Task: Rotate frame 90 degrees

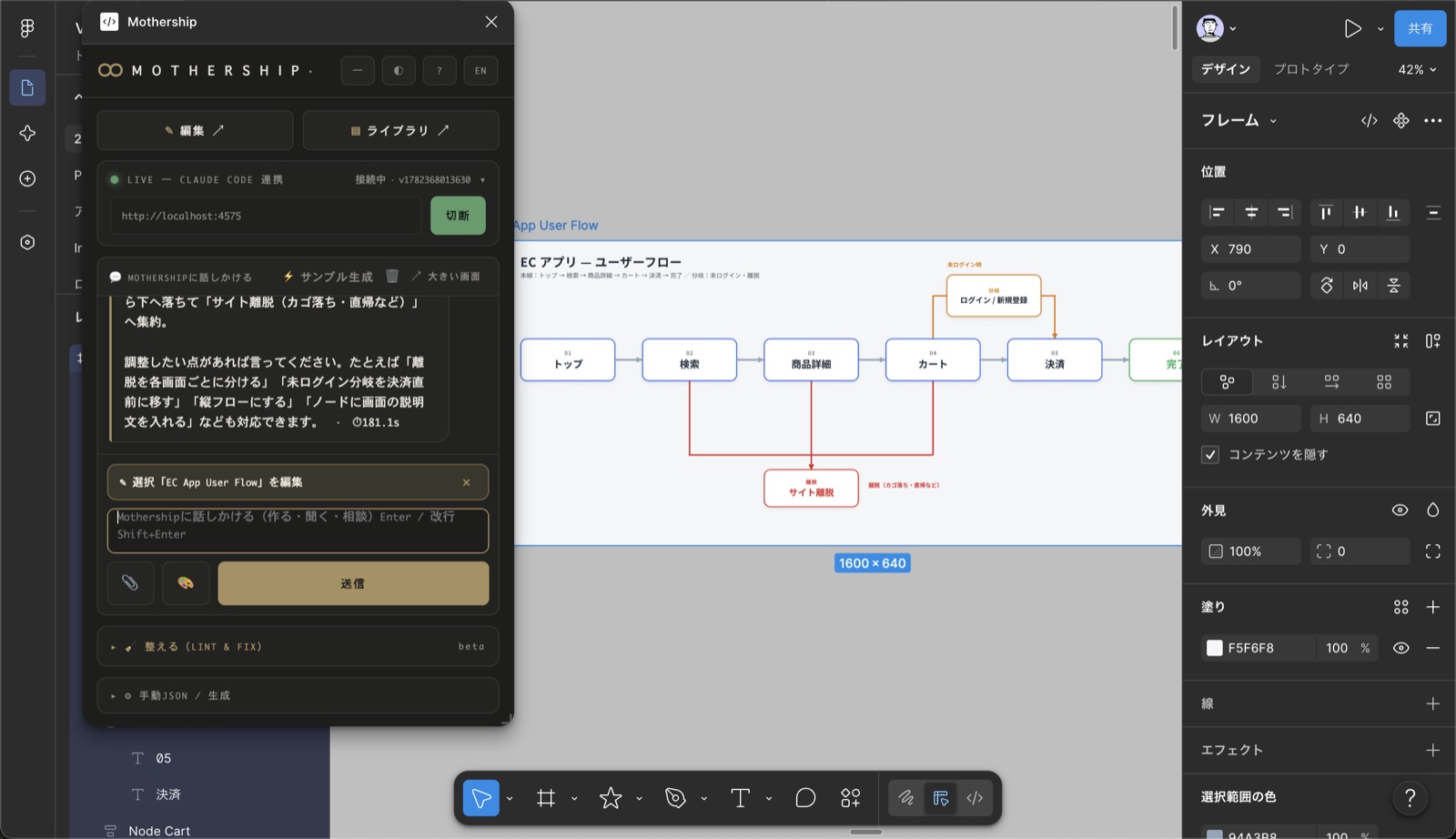Action: coord(1327,286)
